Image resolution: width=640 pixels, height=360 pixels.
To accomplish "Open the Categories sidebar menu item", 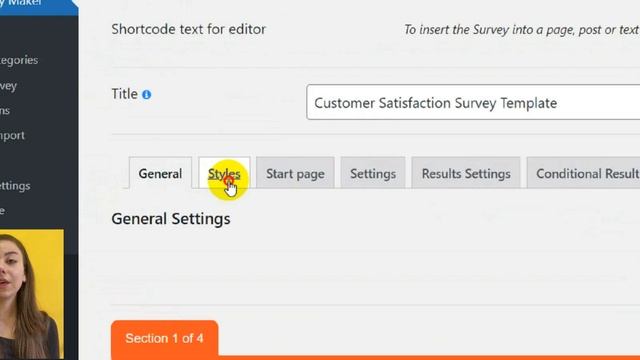I will pyautogui.click(x=19, y=60).
